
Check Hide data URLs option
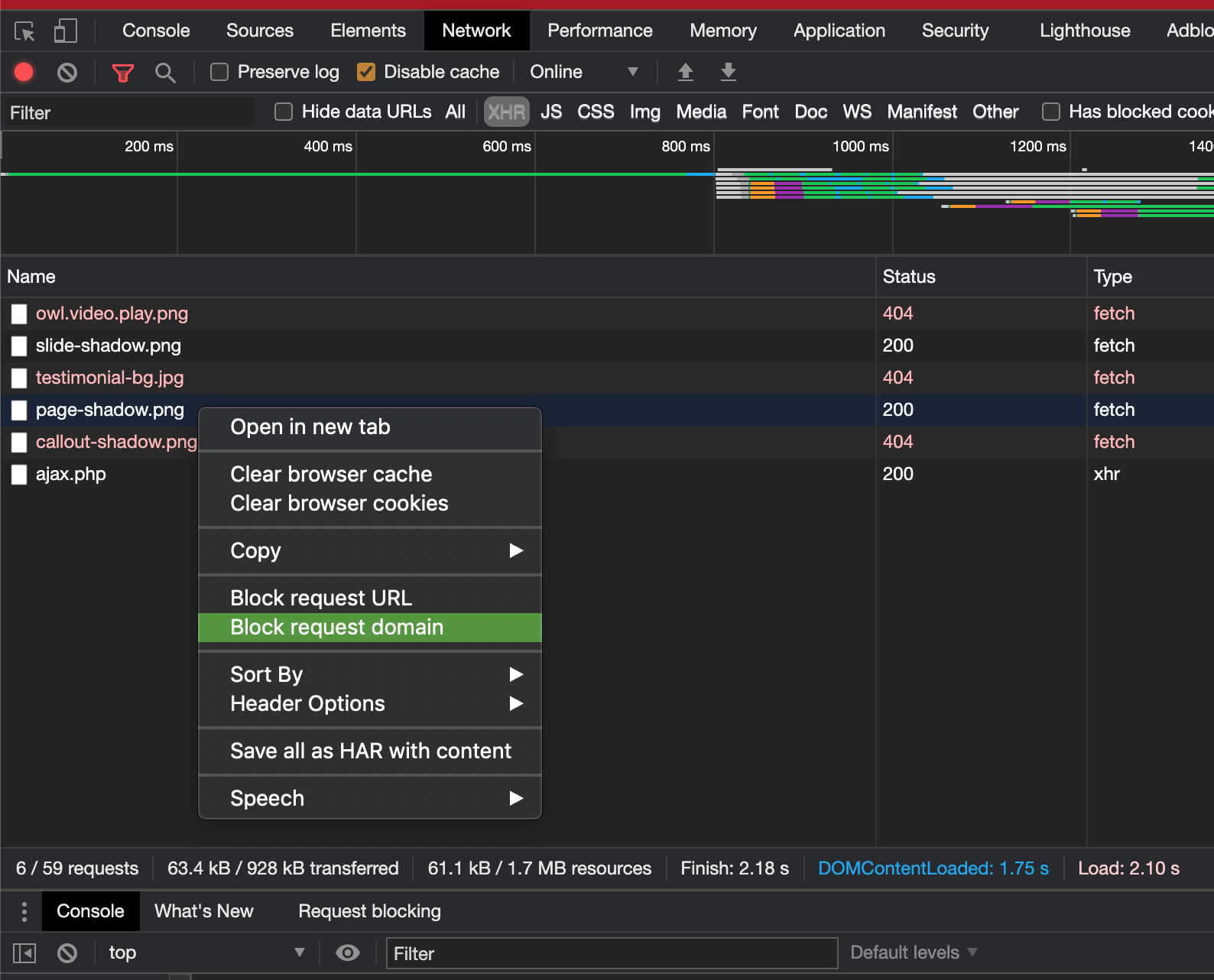coord(284,112)
